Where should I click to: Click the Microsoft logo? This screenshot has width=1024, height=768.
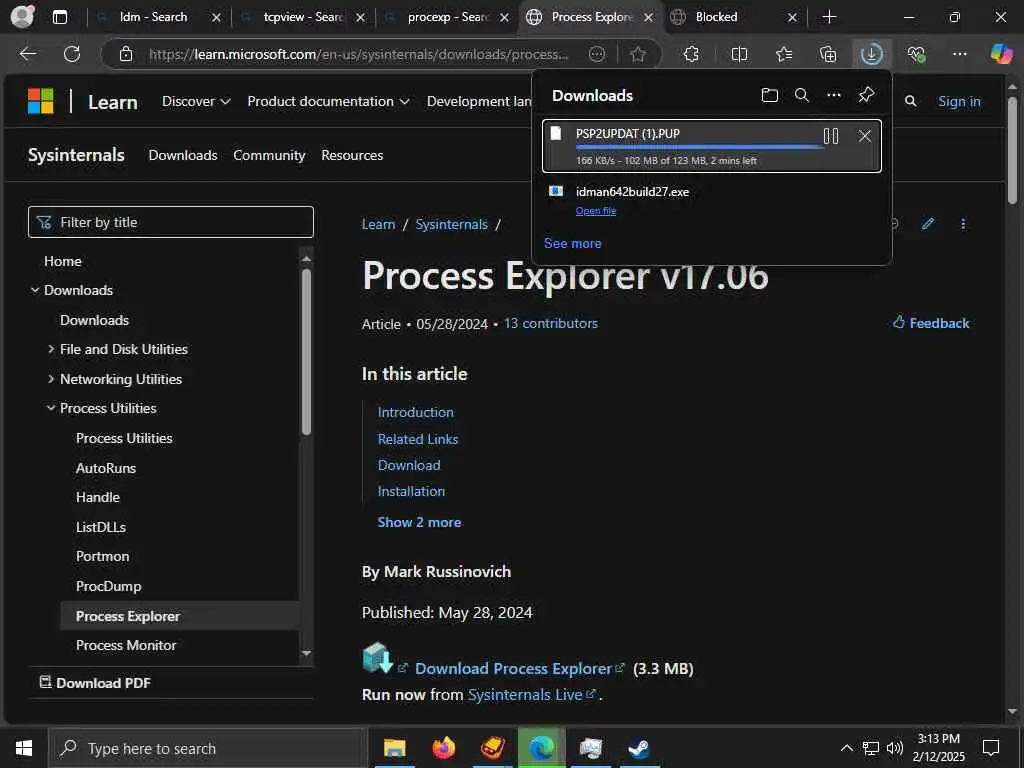point(40,101)
